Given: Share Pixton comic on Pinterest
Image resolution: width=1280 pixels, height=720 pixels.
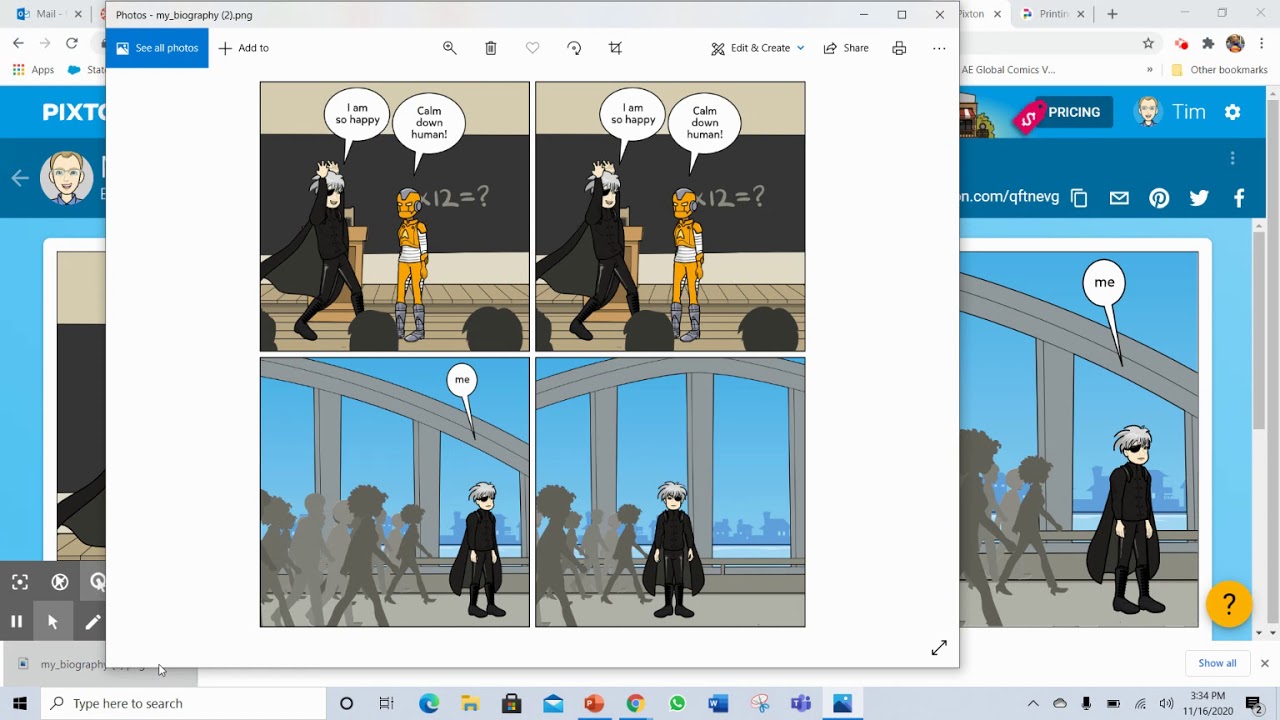Looking at the screenshot, I should (1159, 198).
